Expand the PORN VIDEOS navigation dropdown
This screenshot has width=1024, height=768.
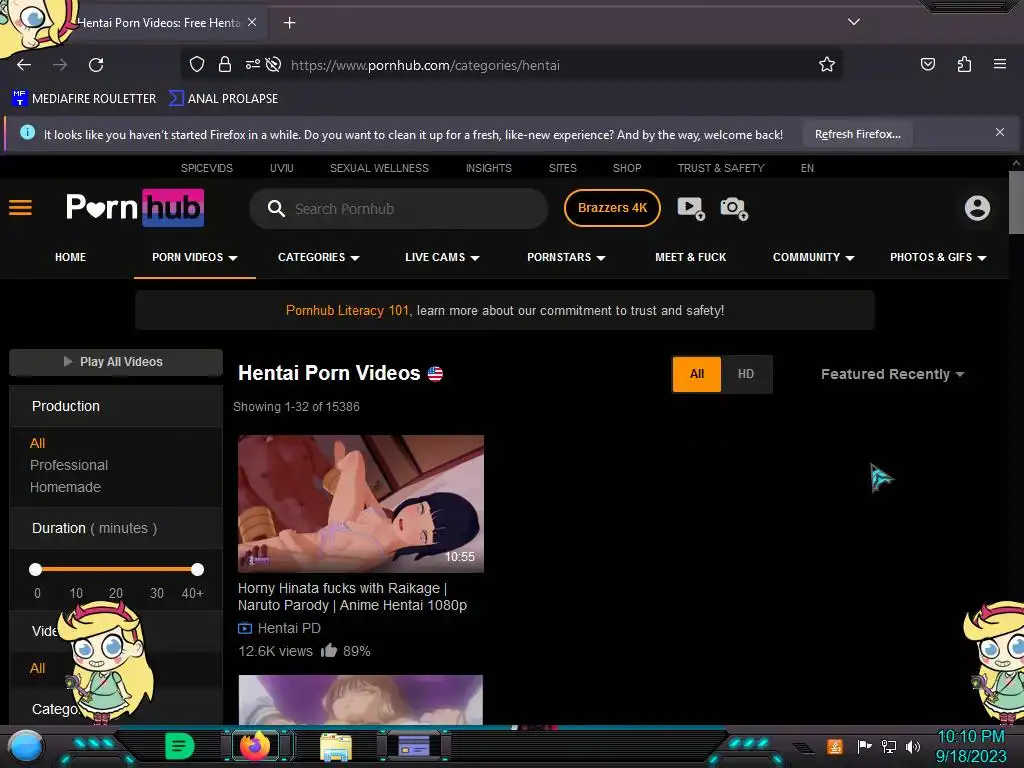point(195,257)
